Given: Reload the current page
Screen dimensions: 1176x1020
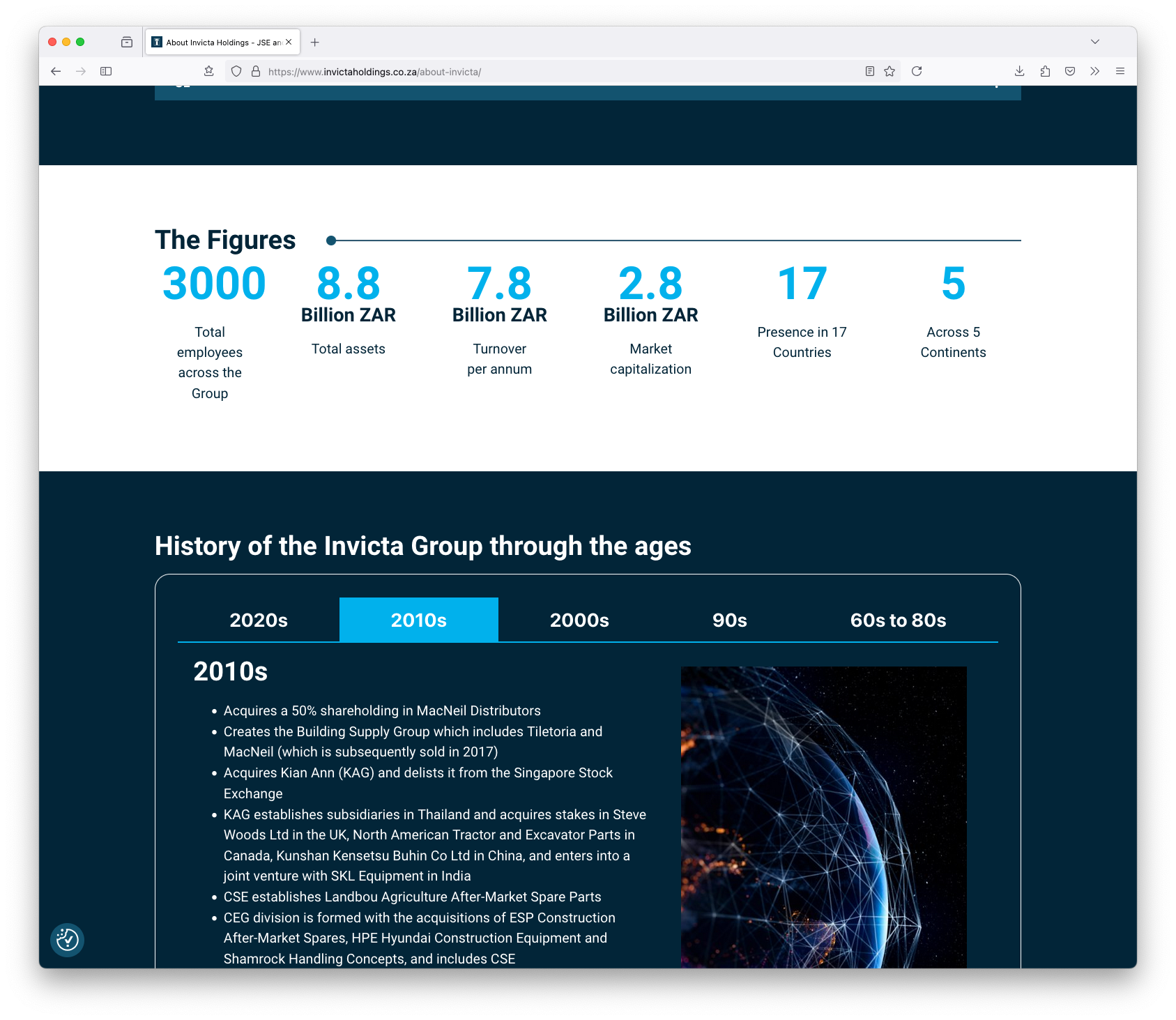Looking at the screenshot, I should click(x=917, y=71).
